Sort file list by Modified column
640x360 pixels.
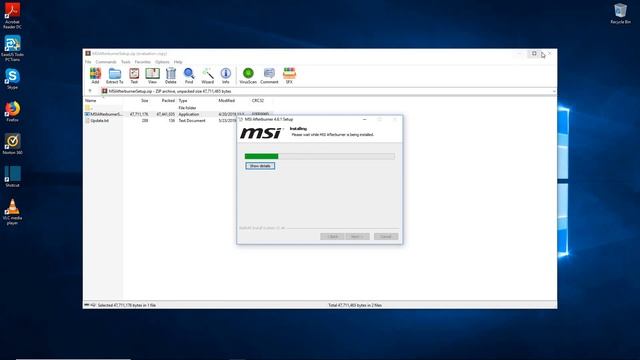pos(227,100)
